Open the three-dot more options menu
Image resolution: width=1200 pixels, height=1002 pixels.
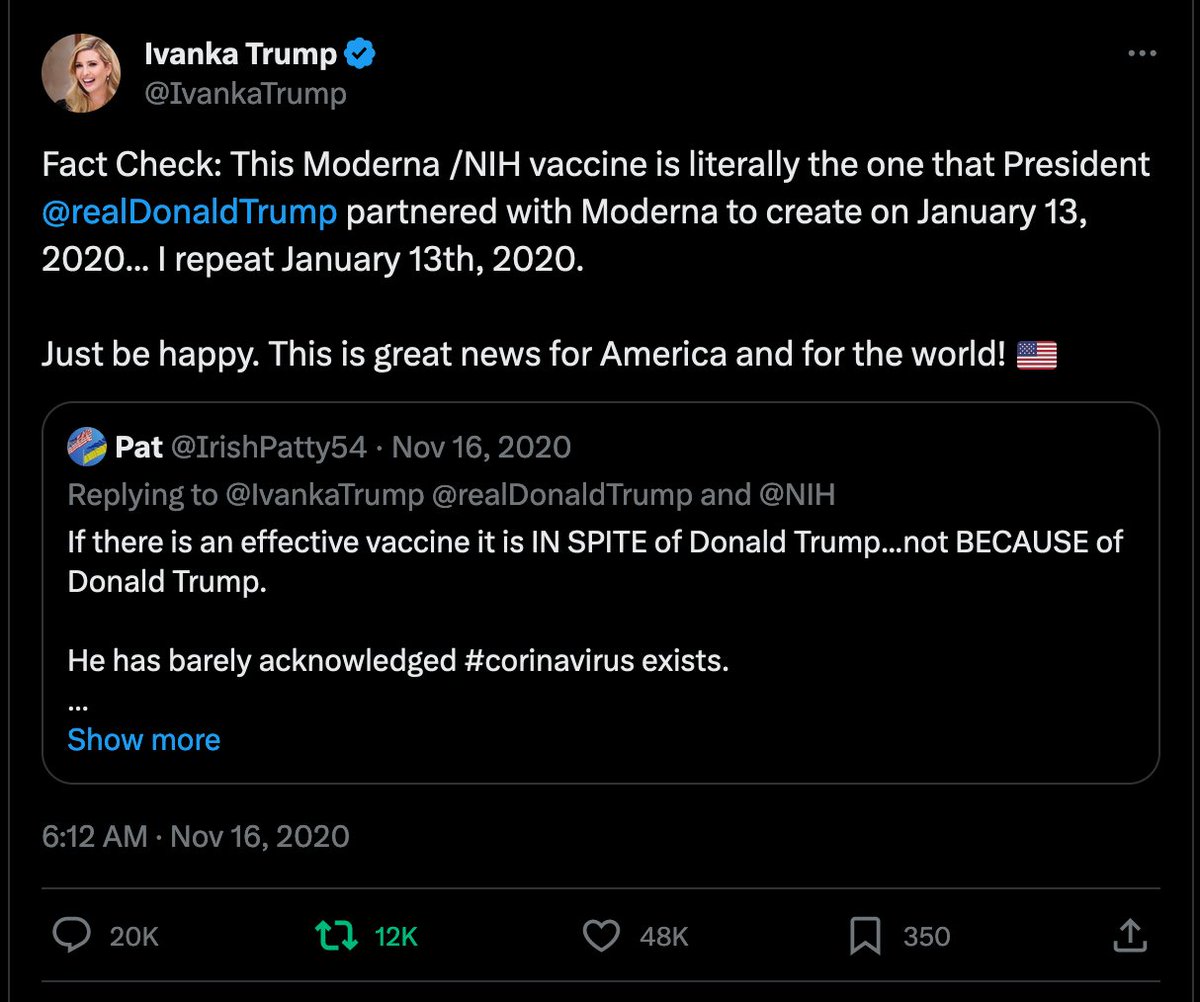[1141, 54]
